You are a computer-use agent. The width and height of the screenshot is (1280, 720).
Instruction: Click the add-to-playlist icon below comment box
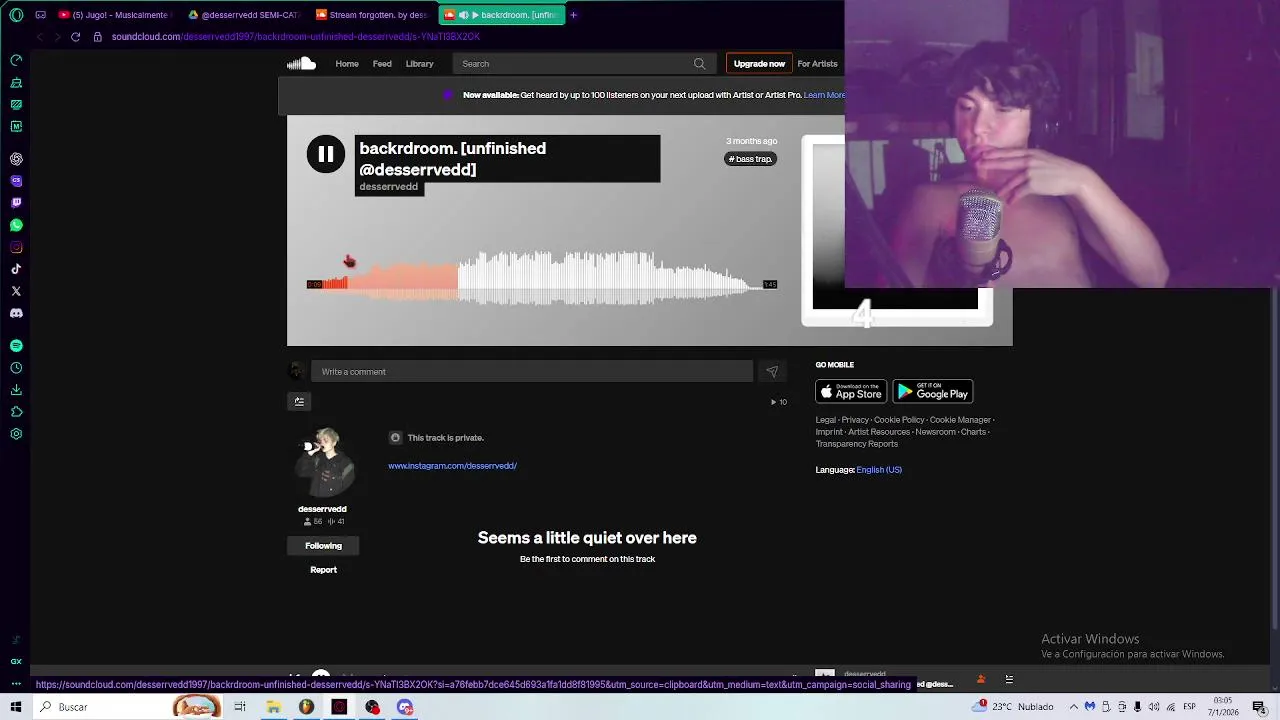299,402
